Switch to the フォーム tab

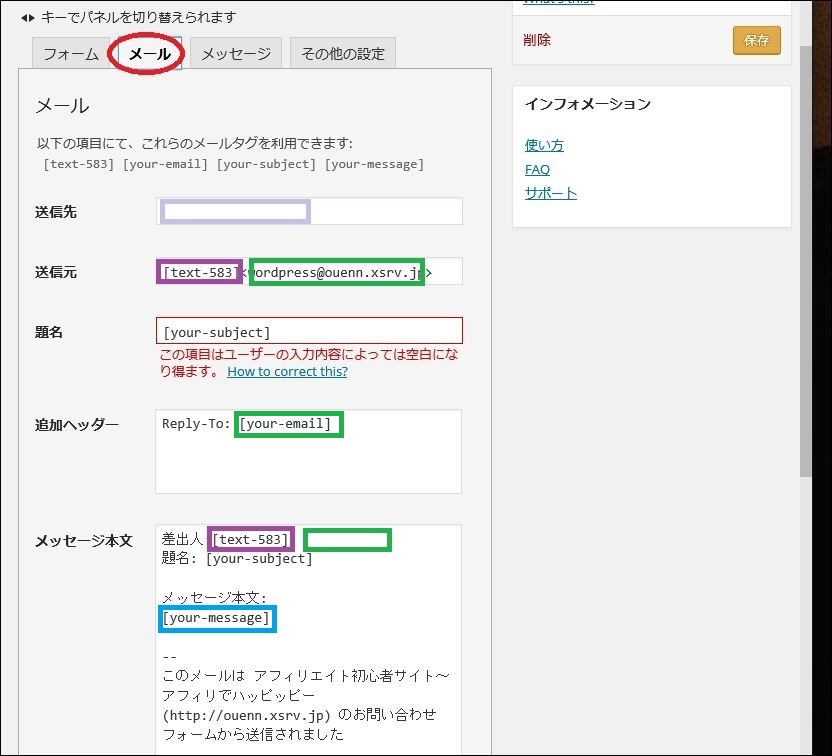click(71, 53)
